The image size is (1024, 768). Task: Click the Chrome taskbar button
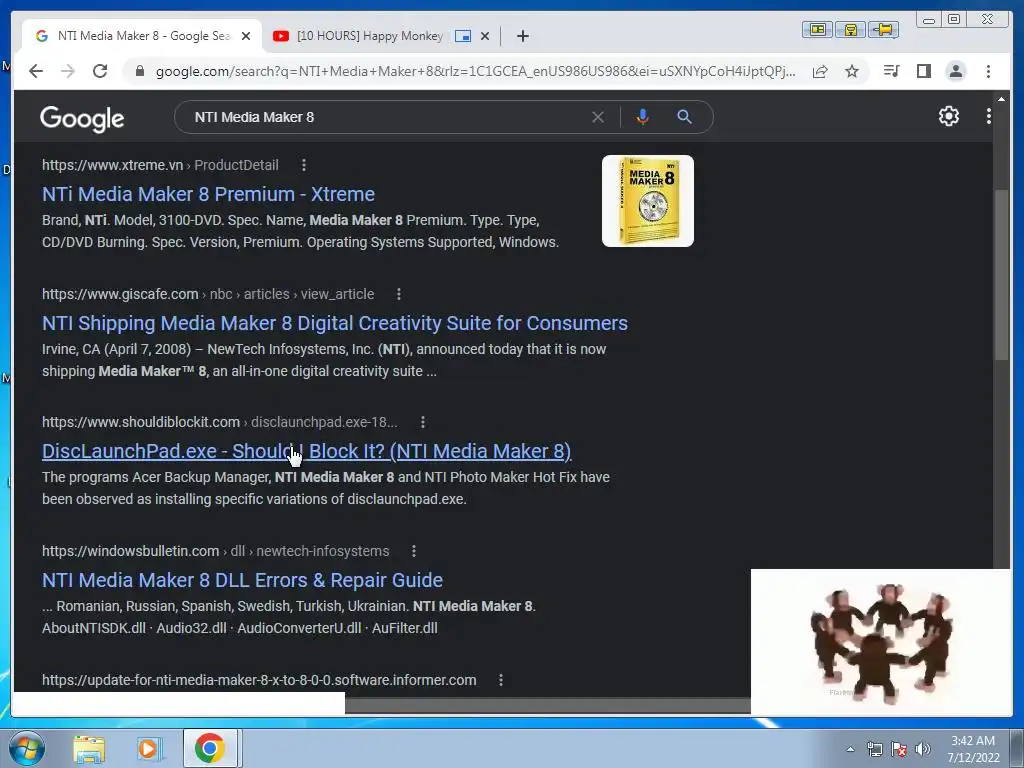210,748
